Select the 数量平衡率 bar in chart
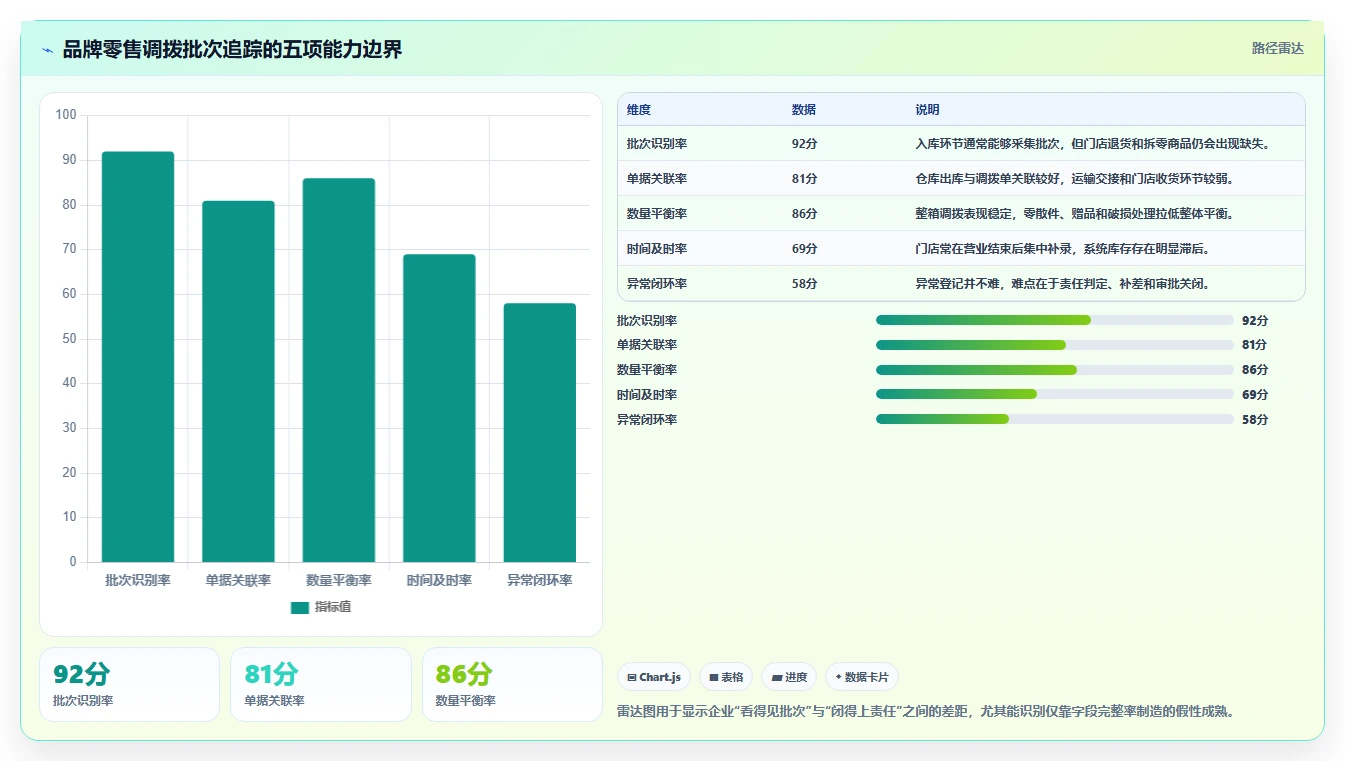 pos(339,370)
